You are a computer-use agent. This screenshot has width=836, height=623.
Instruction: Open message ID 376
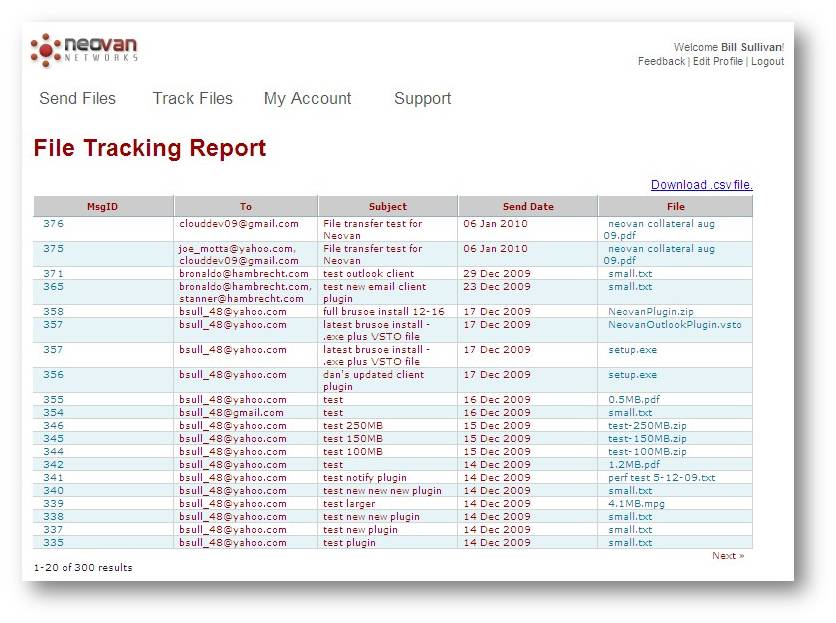(x=53, y=223)
